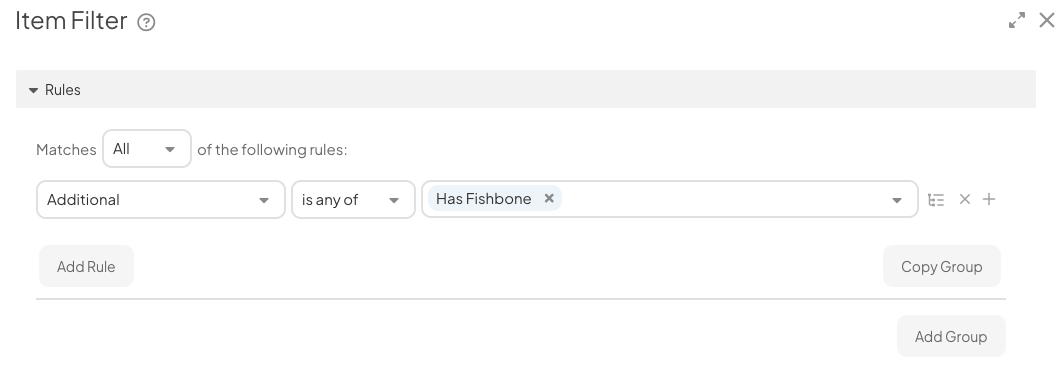
Task: Click the Add Rule button
Action: [x=86, y=266]
